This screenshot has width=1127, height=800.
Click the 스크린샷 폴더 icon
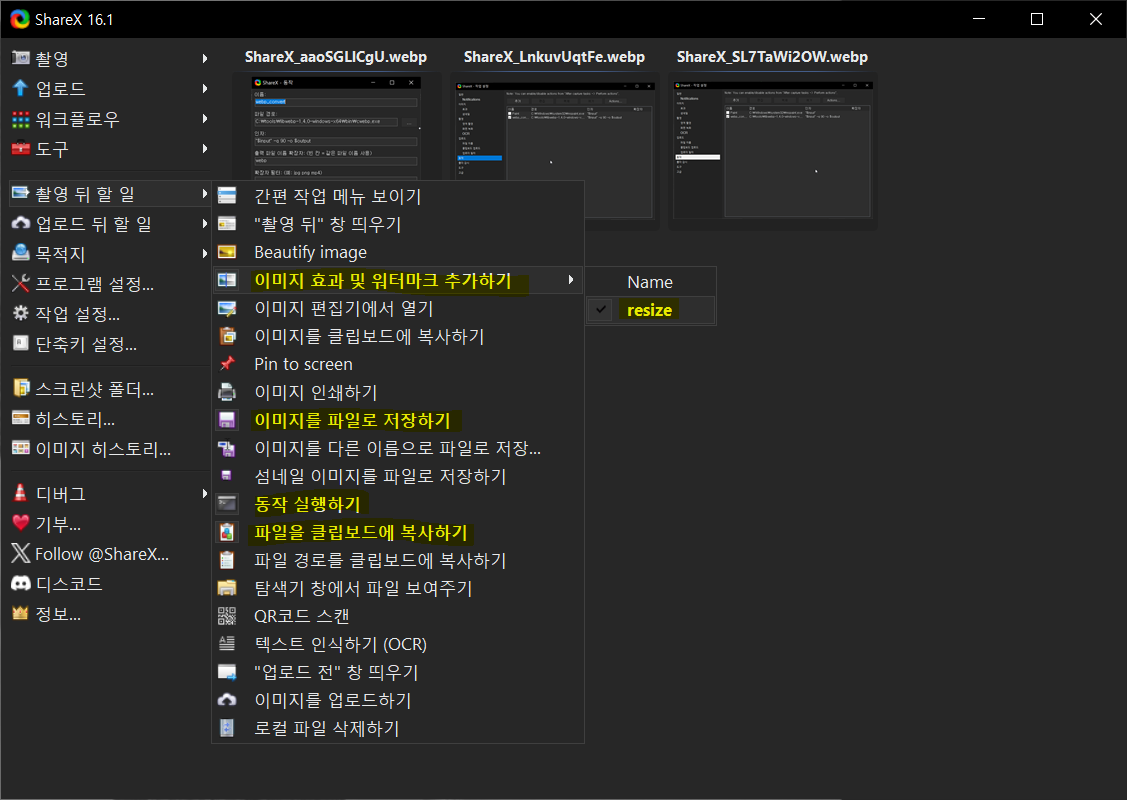[21, 388]
